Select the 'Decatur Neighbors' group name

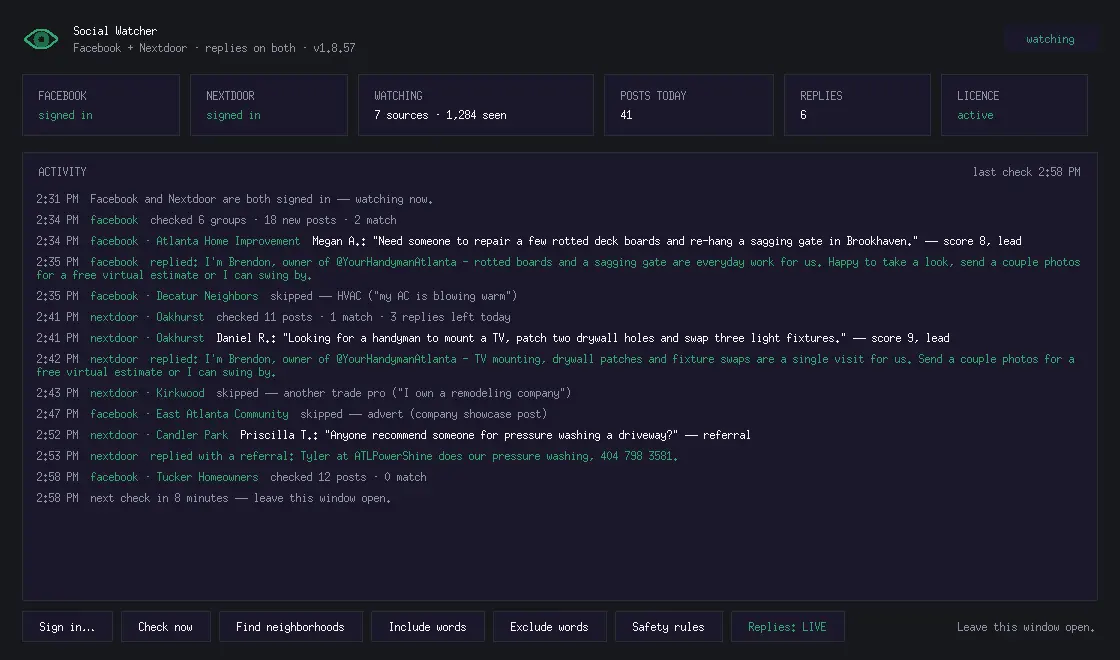pyautogui.click(x=207, y=296)
